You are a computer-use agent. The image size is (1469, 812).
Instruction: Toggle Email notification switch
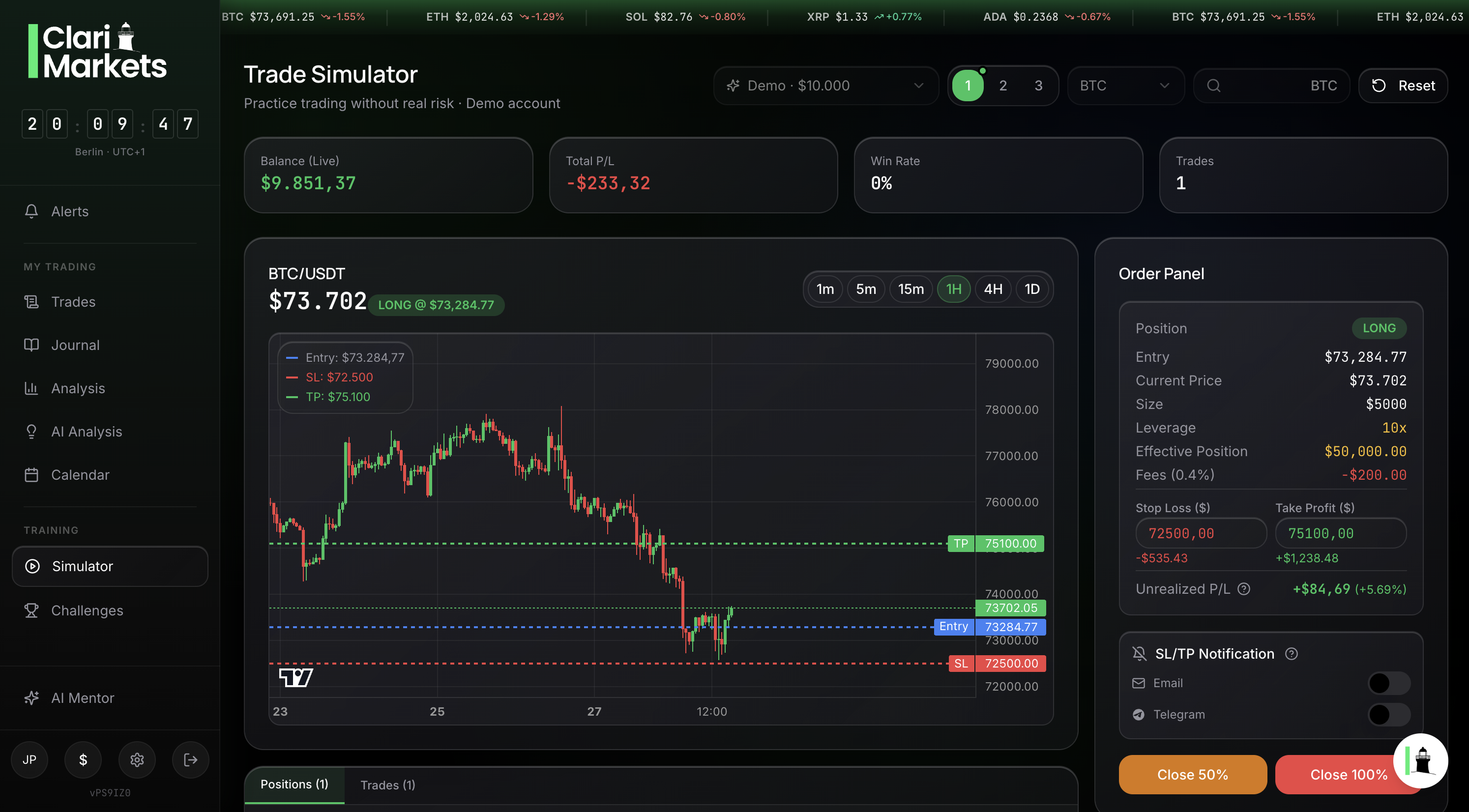point(1389,683)
